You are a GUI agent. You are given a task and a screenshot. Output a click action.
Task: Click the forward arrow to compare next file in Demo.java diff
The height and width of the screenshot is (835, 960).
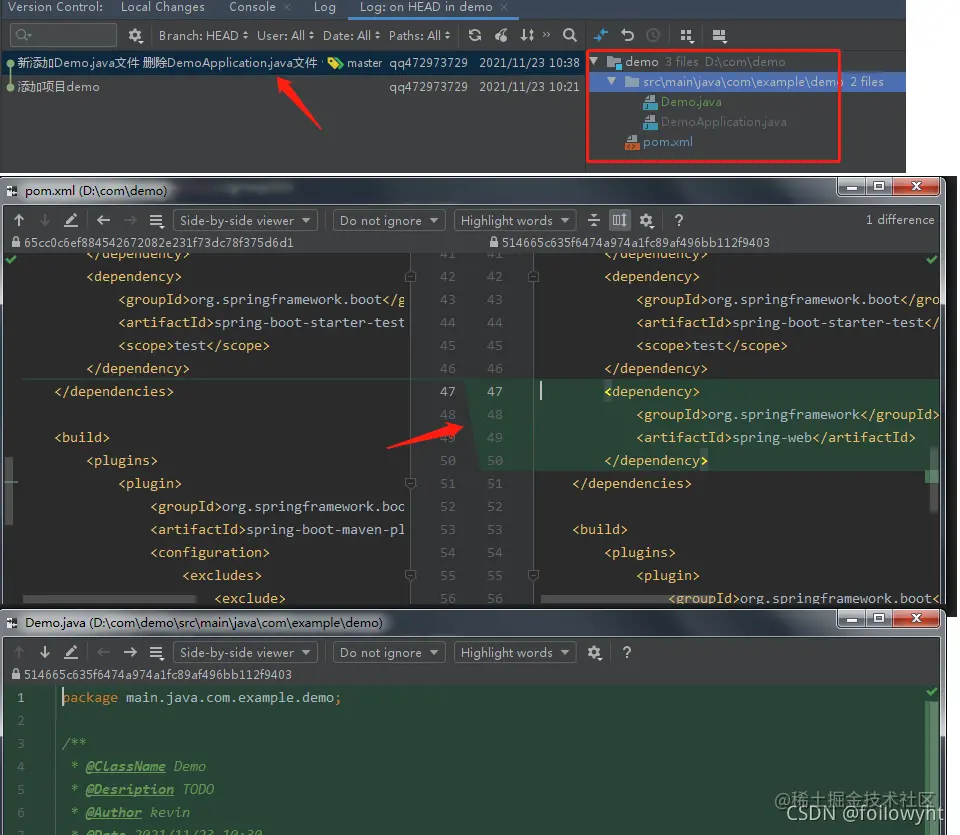click(130, 653)
